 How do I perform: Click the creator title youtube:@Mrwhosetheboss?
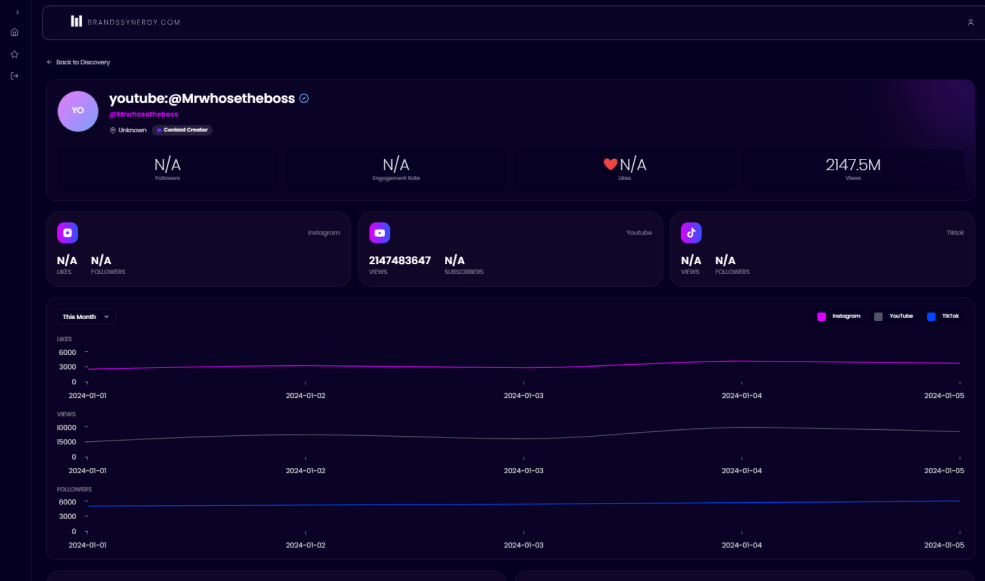(202, 99)
